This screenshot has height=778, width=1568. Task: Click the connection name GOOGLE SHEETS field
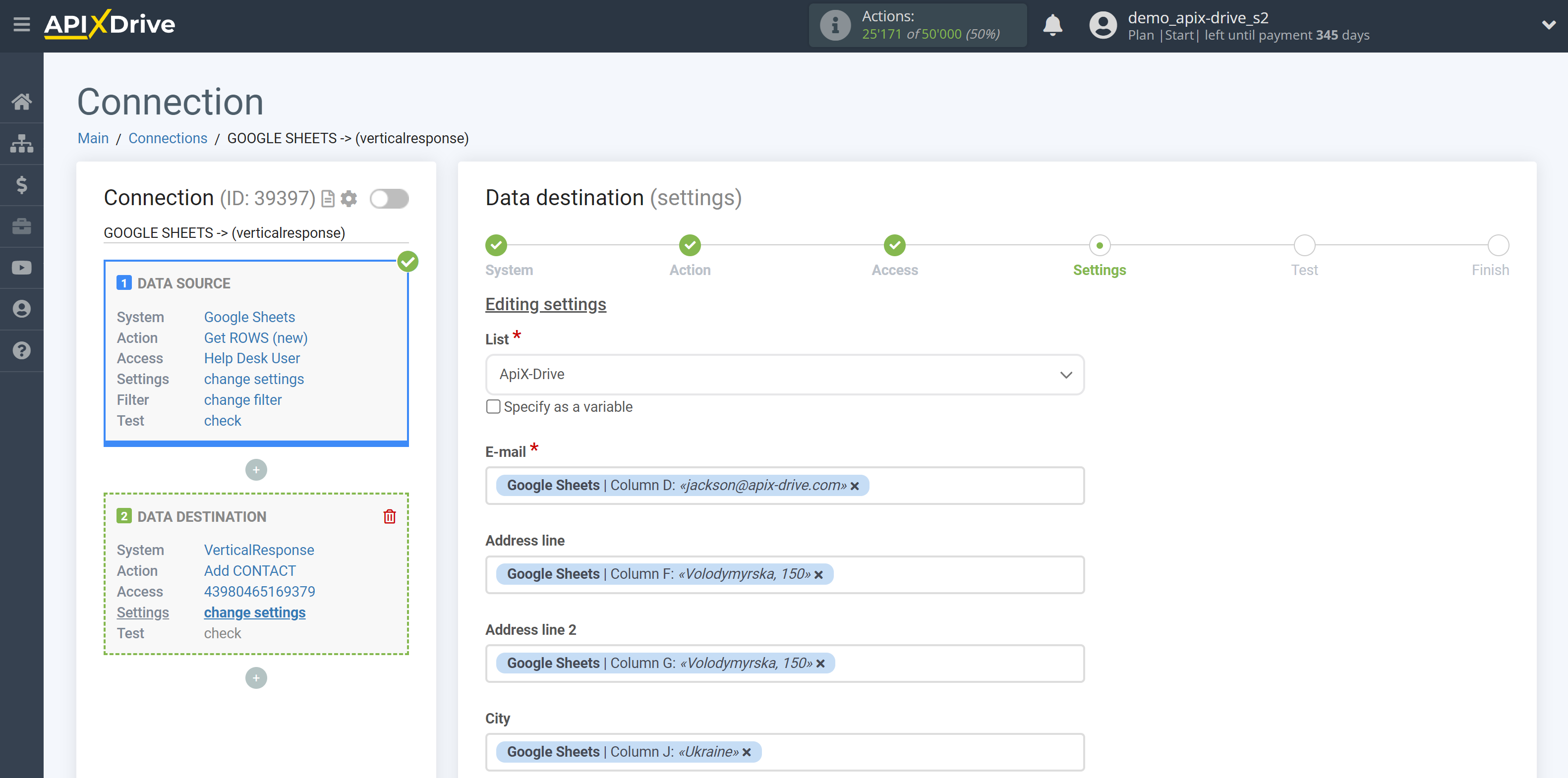click(x=256, y=233)
